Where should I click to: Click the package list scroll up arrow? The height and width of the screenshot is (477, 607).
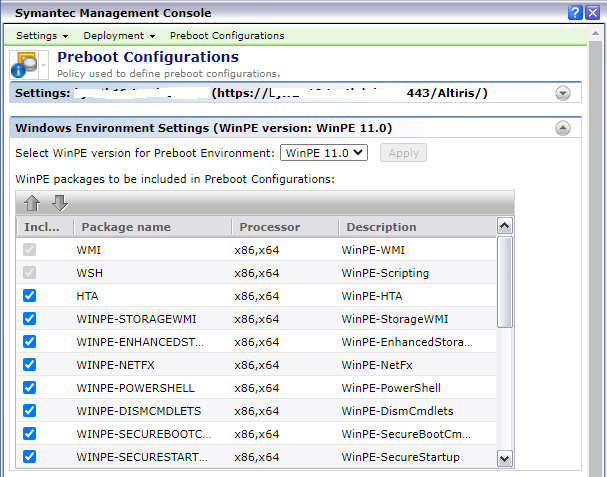505,227
